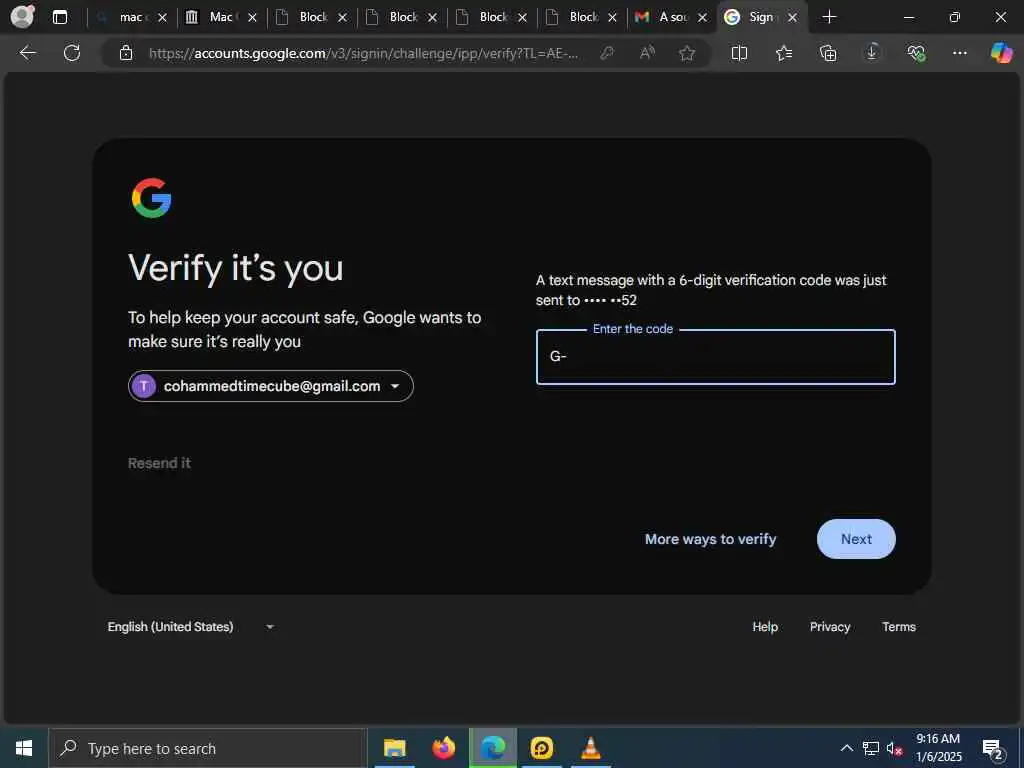Viewport: 1024px width, 768px height.
Task: Expand the cohammedtimecube@gmail.com account selector
Action: (270, 386)
